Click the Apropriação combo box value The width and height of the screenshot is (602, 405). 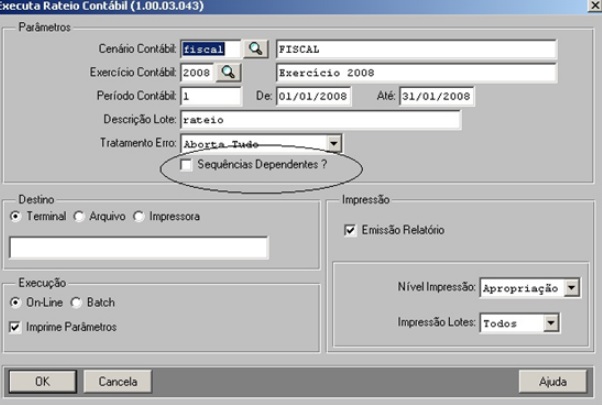(522, 288)
